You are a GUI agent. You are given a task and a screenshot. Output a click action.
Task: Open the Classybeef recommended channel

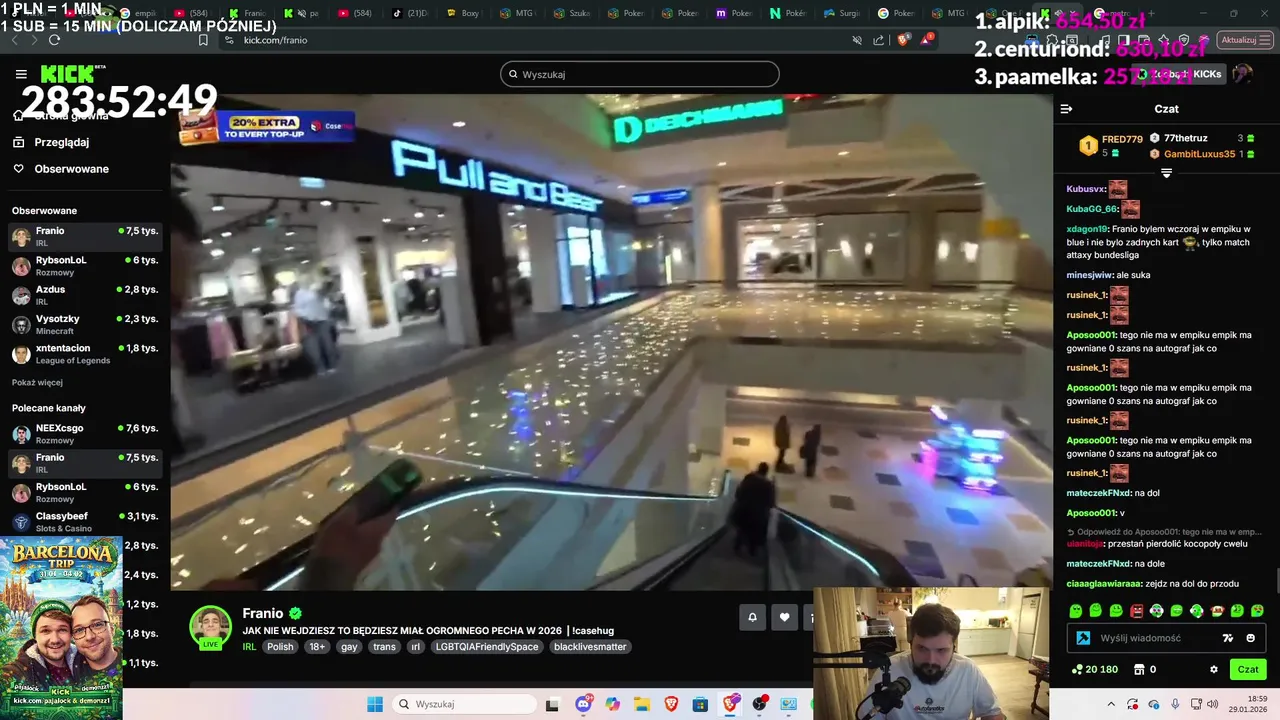coord(84,522)
